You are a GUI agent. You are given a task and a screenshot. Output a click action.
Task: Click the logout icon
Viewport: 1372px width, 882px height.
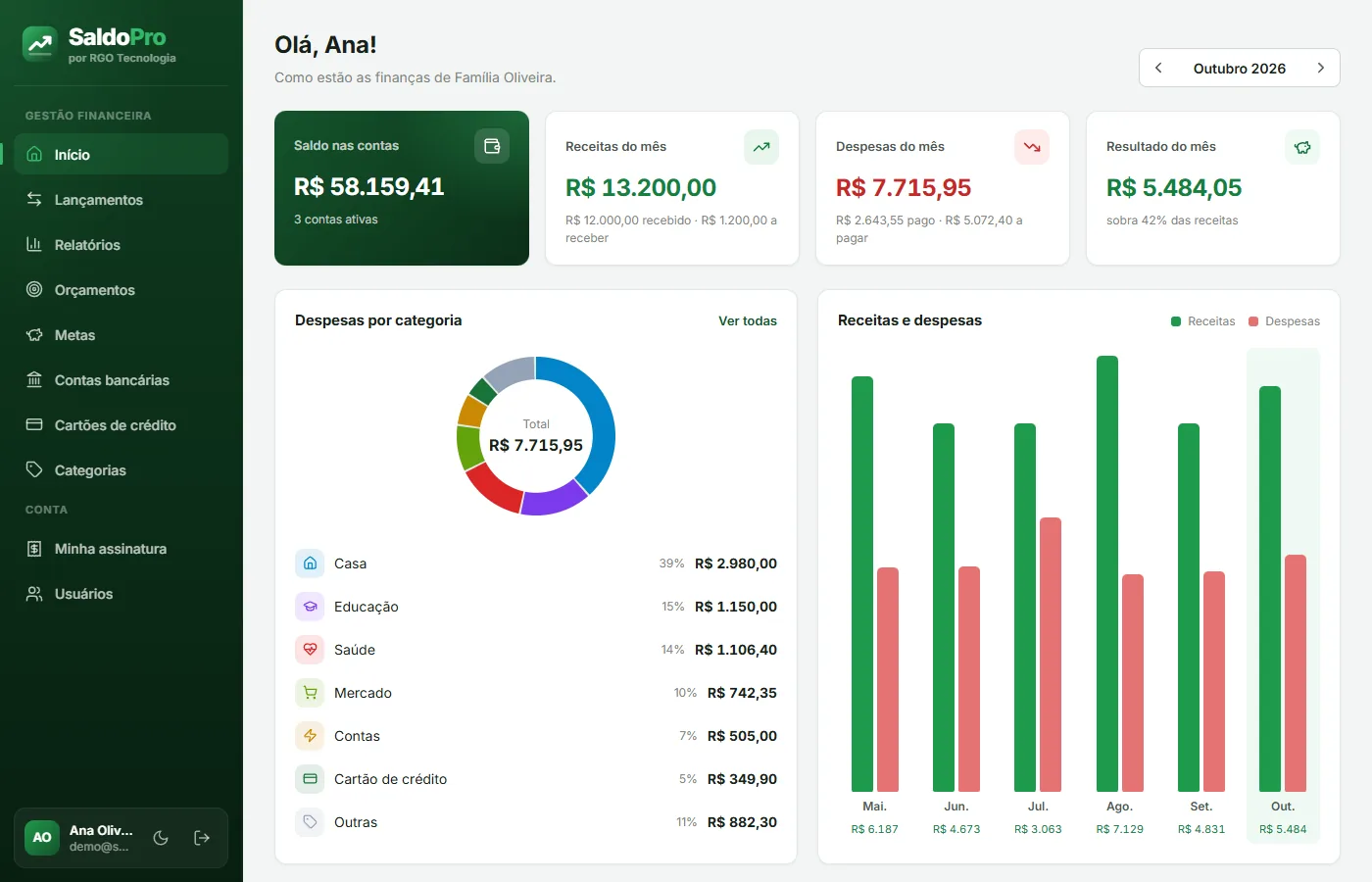(x=202, y=838)
